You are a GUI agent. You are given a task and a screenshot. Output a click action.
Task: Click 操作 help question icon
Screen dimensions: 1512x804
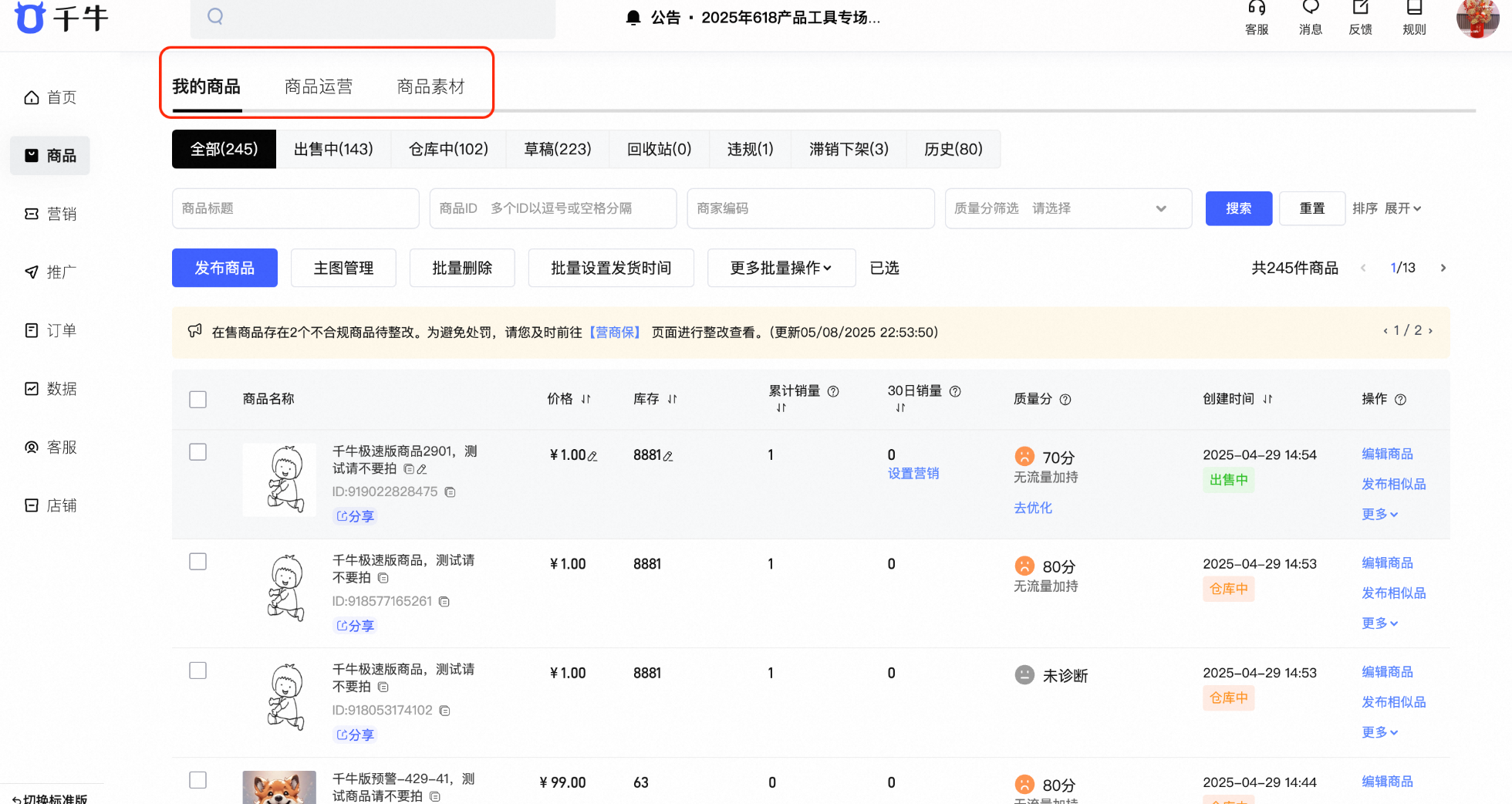(x=1401, y=400)
